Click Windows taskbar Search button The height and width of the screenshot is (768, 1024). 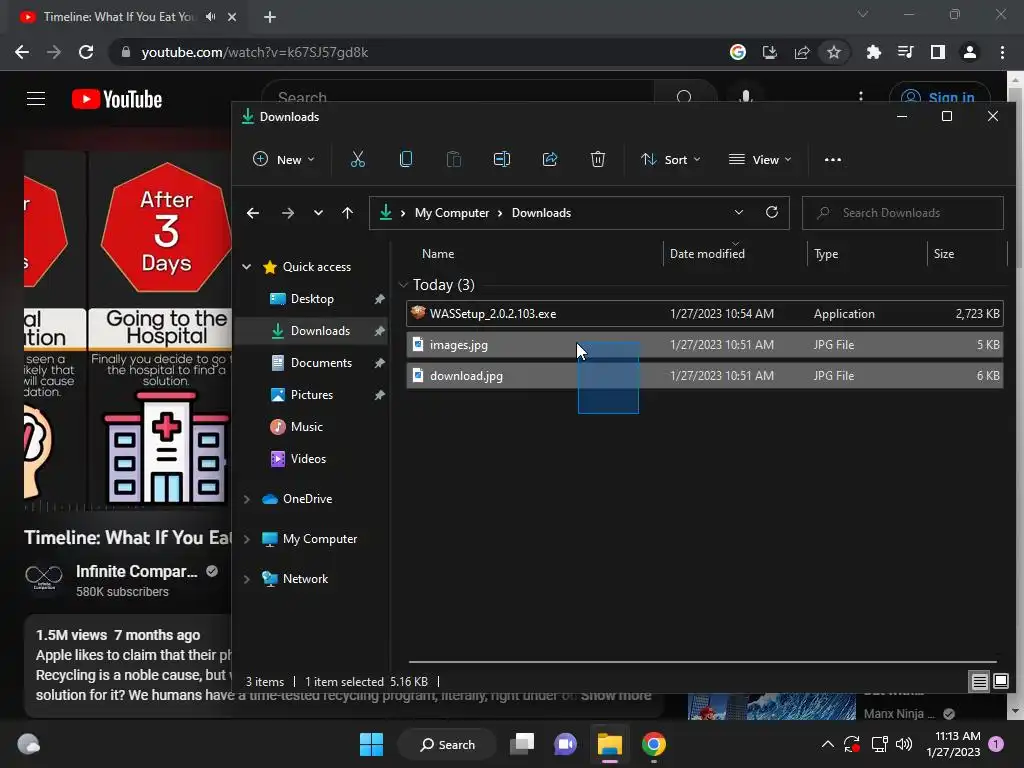click(x=448, y=744)
